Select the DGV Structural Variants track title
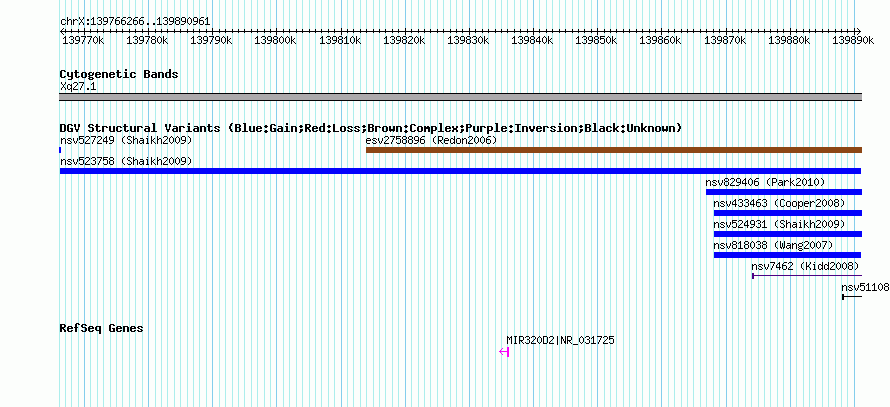 [x=371, y=128]
